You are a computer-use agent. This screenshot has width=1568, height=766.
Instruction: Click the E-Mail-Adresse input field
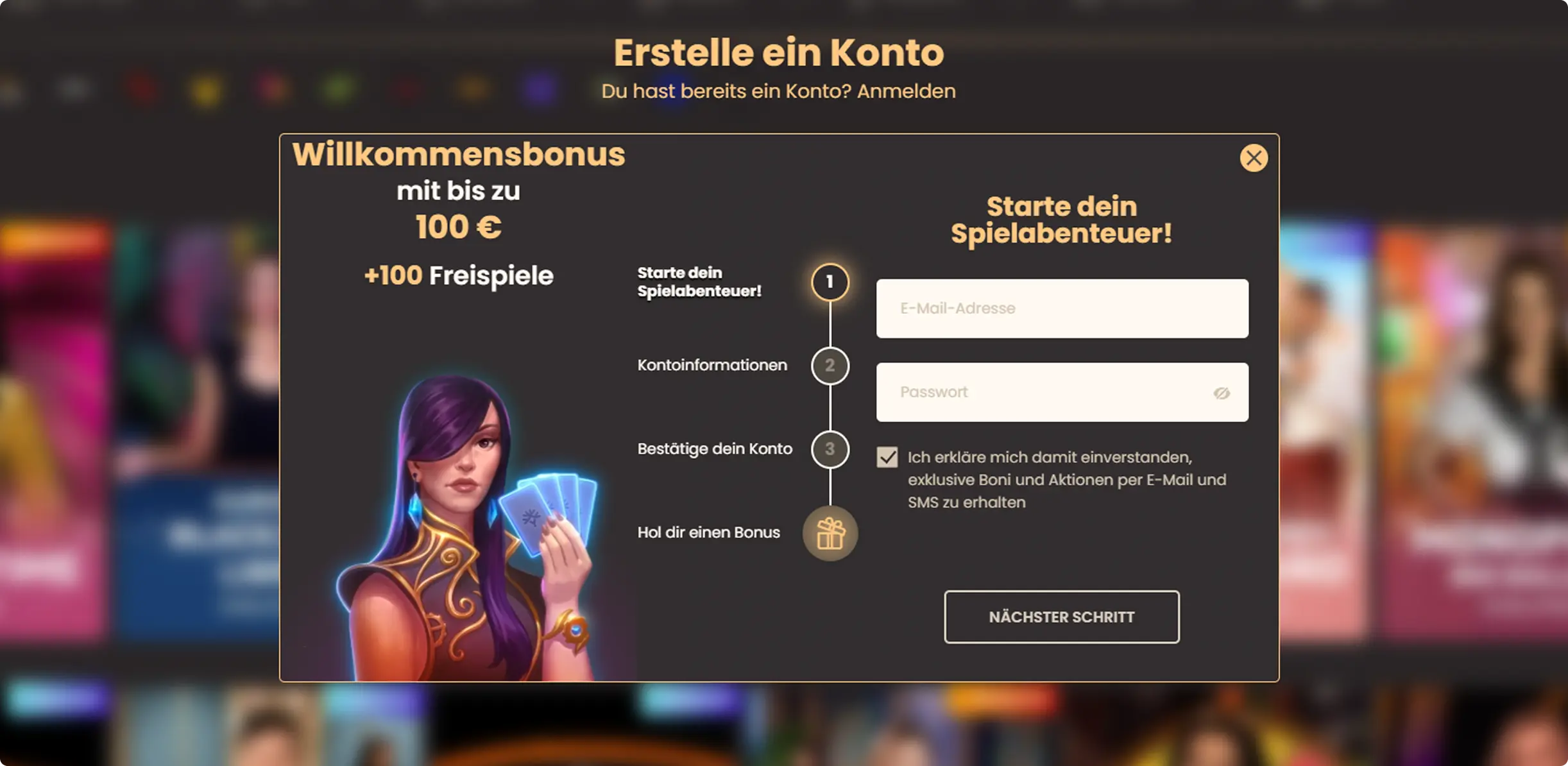(x=1062, y=309)
